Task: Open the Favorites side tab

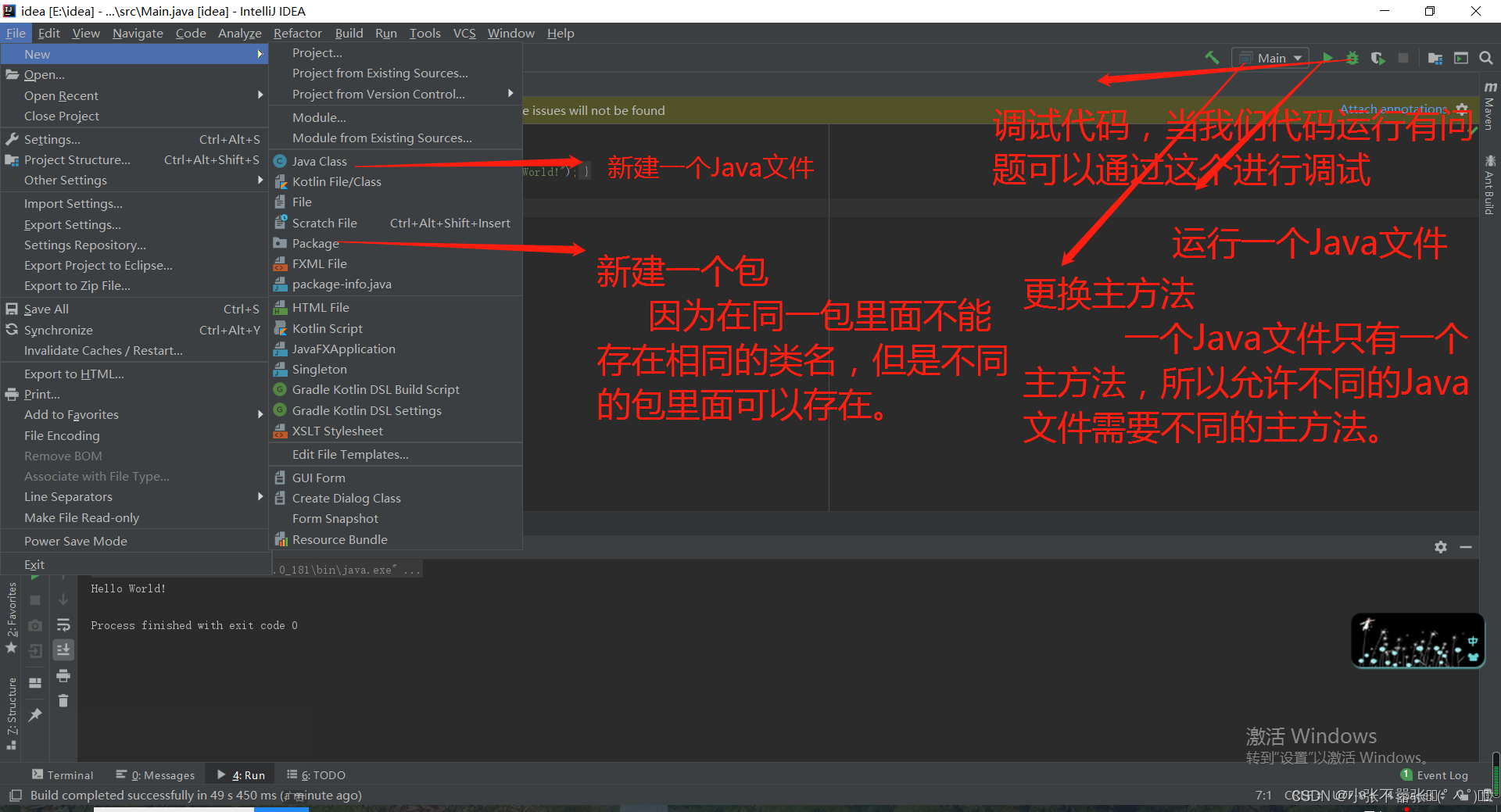Action: tap(12, 617)
